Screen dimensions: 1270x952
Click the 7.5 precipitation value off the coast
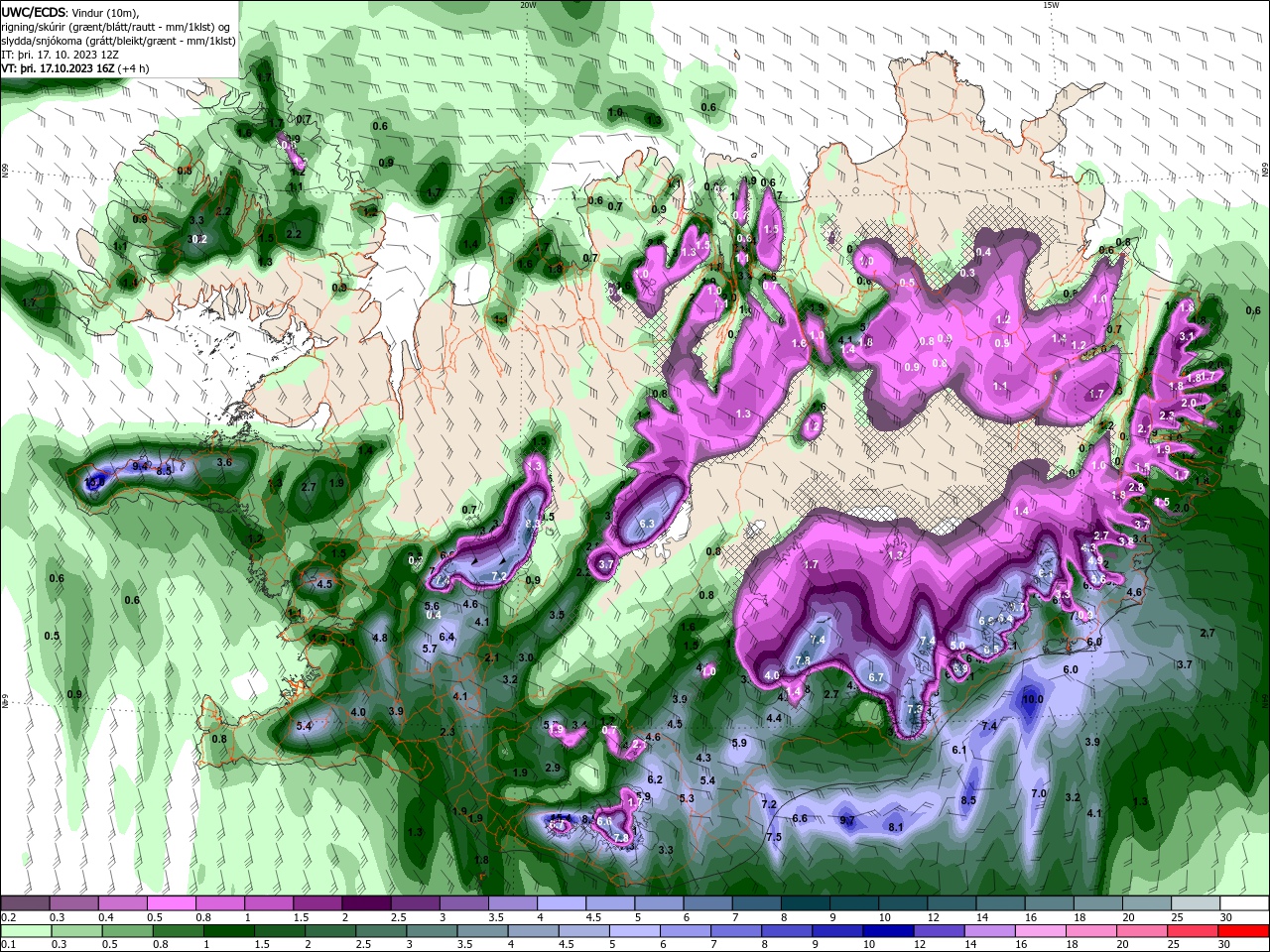[x=774, y=837]
